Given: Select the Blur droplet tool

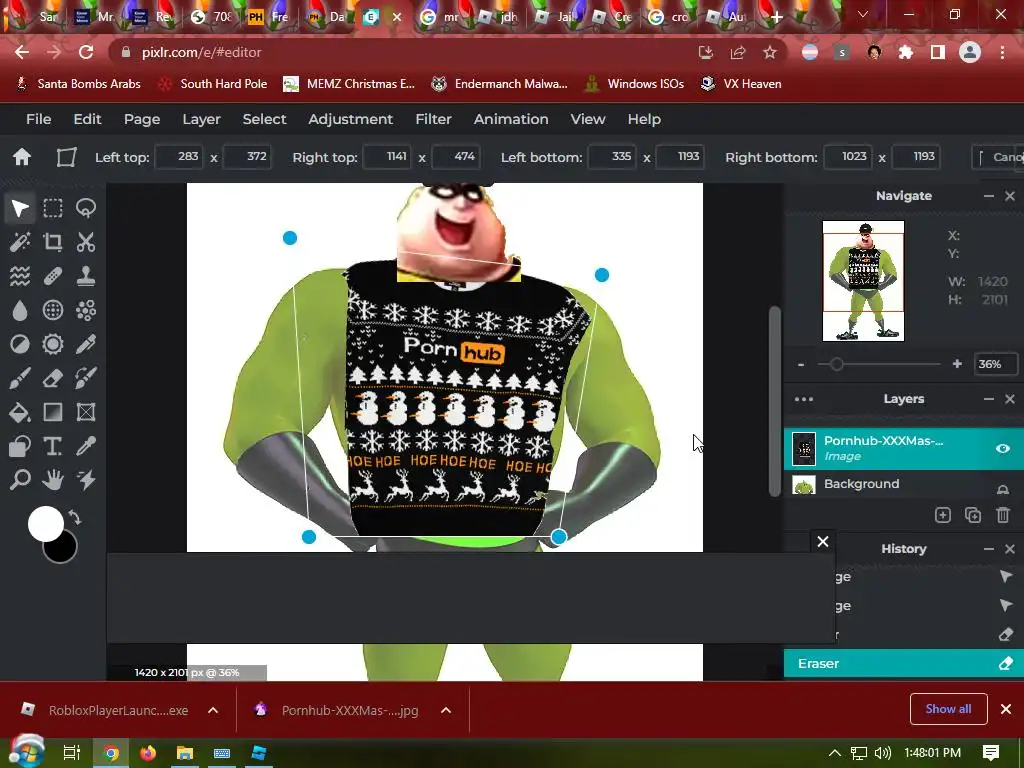Looking at the screenshot, I should [x=20, y=310].
